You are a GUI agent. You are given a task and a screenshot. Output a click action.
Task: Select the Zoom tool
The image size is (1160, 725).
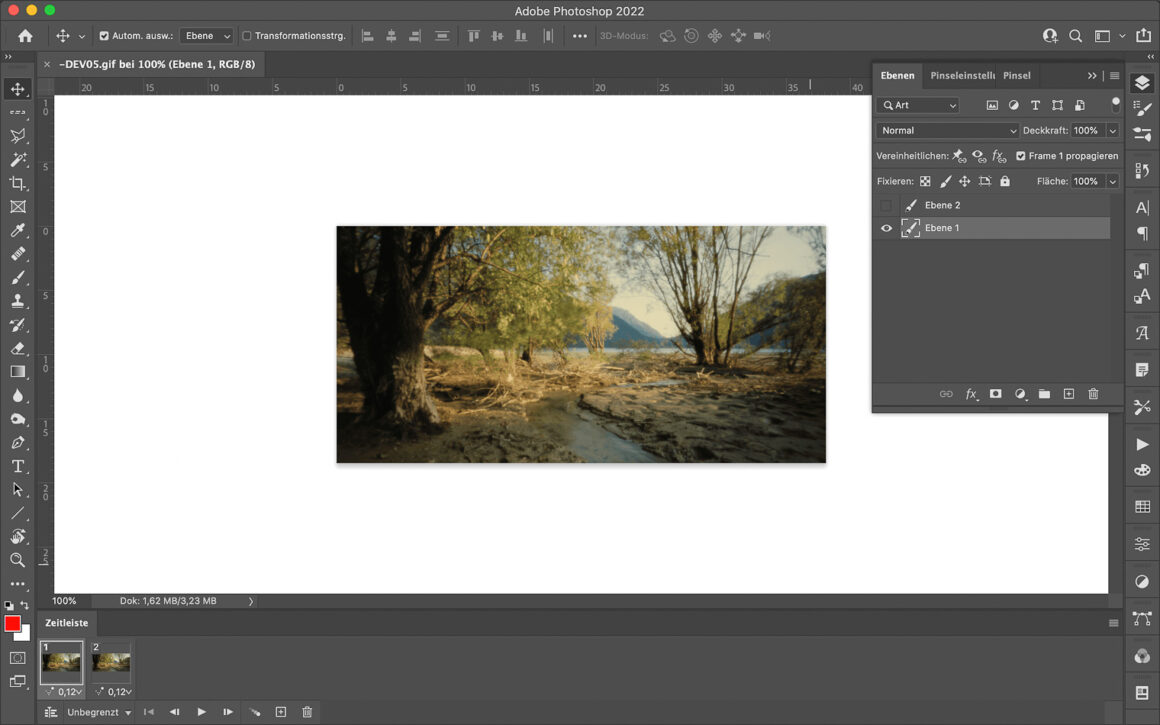18,560
